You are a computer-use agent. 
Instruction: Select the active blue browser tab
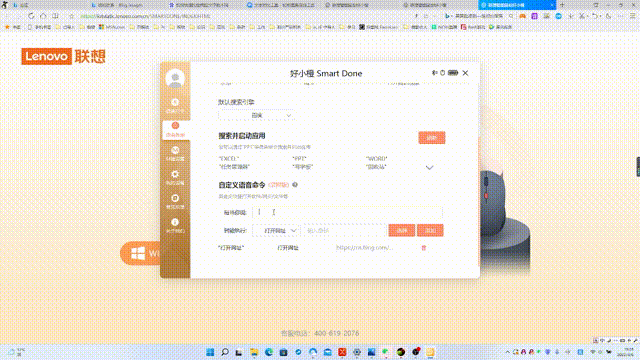coord(516,5)
